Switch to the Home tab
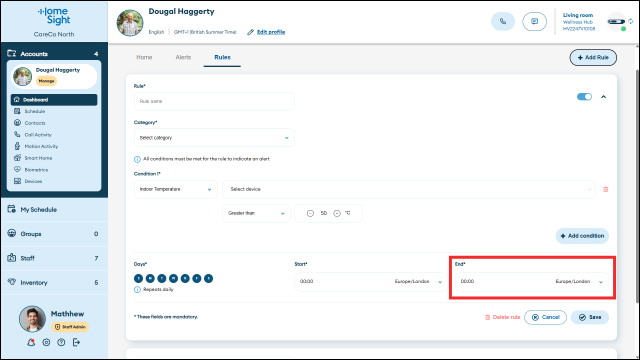Image resolution: width=640 pixels, height=360 pixels. tap(144, 58)
